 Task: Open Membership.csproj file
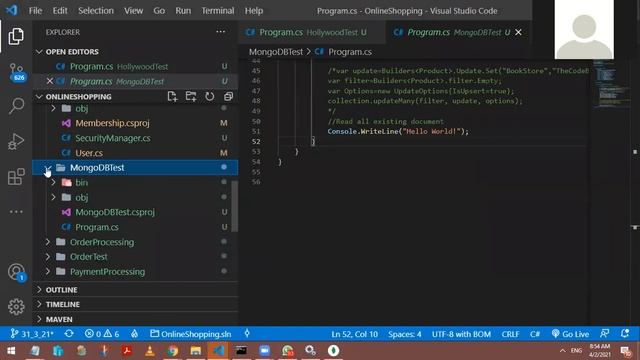pyautogui.click(x=112, y=123)
